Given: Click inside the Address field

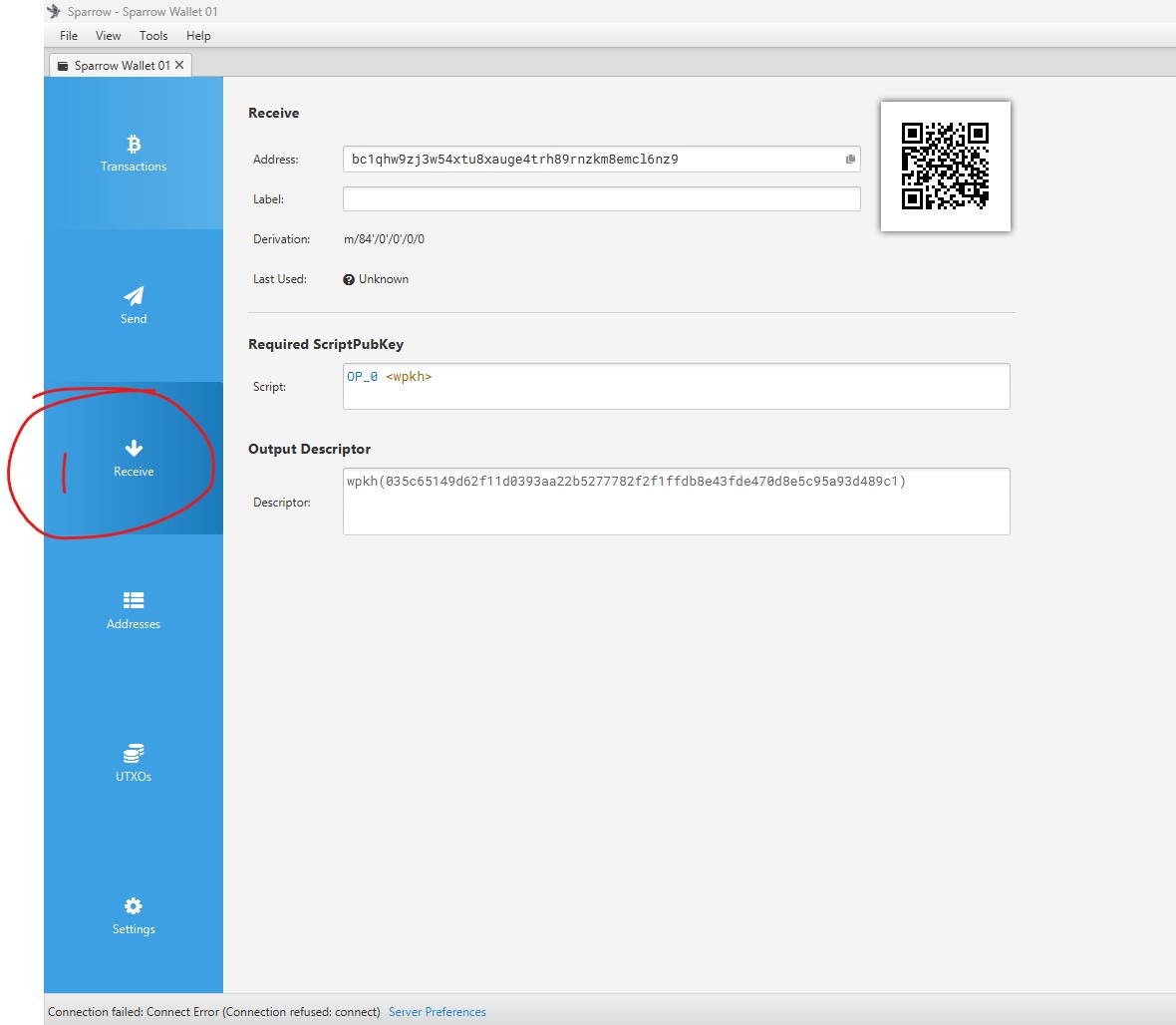Looking at the screenshot, I should tap(602, 160).
